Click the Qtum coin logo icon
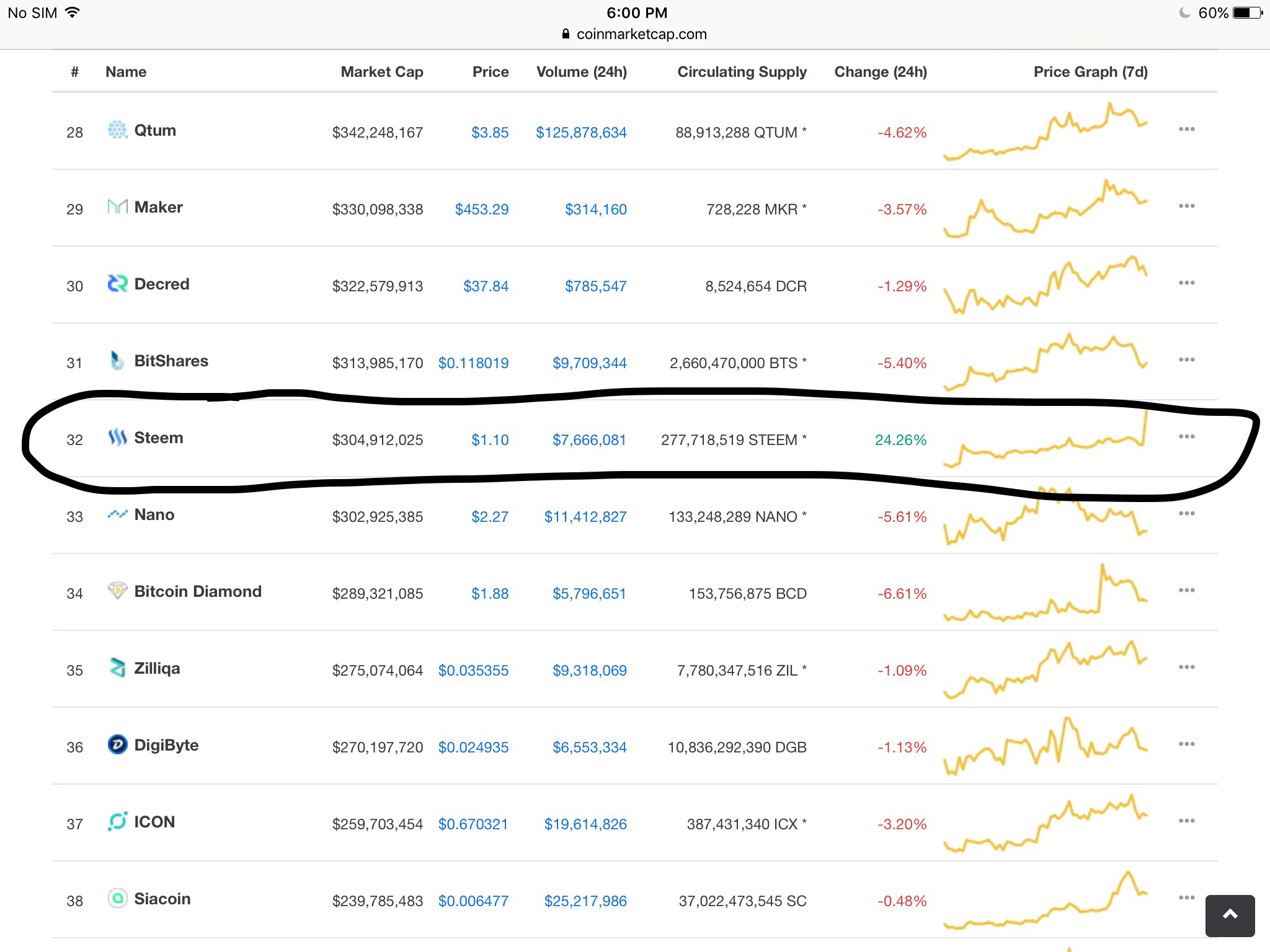1270x952 pixels. (x=117, y=130)
